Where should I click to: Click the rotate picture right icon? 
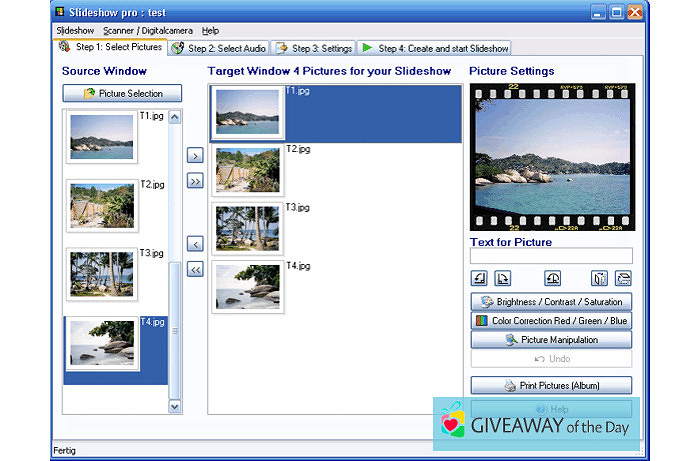(503, 278)
